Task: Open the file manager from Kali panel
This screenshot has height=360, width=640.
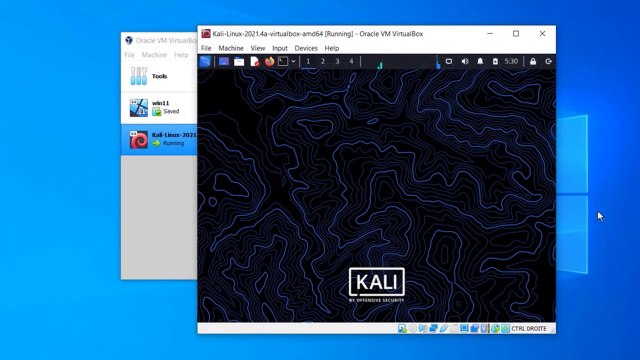Action: point(239,61)
